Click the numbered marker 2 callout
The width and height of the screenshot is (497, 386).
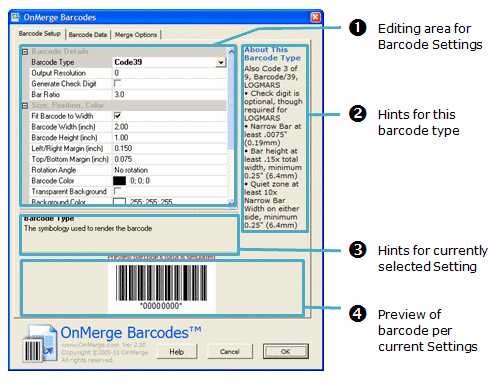pos(357,114)
